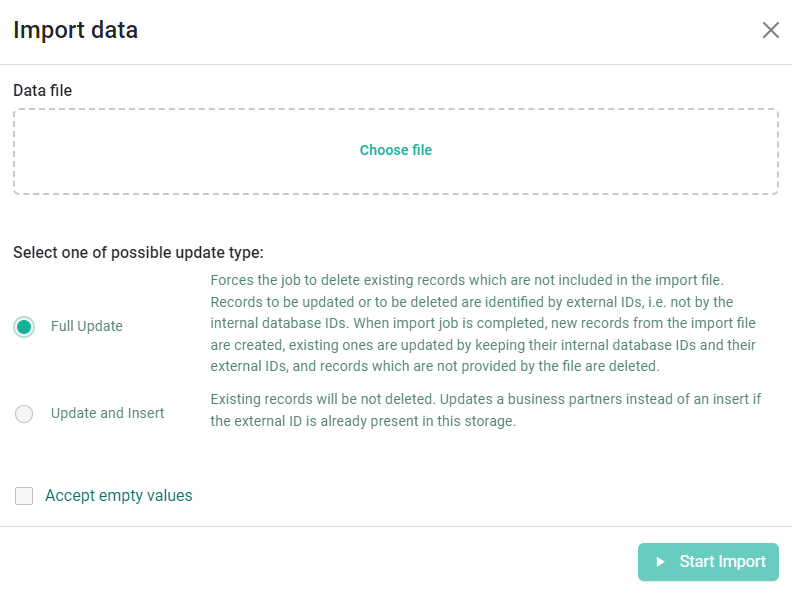Click the play triangle icon in Start Import
Screen dimensions: 792x594
coord(660,562)
